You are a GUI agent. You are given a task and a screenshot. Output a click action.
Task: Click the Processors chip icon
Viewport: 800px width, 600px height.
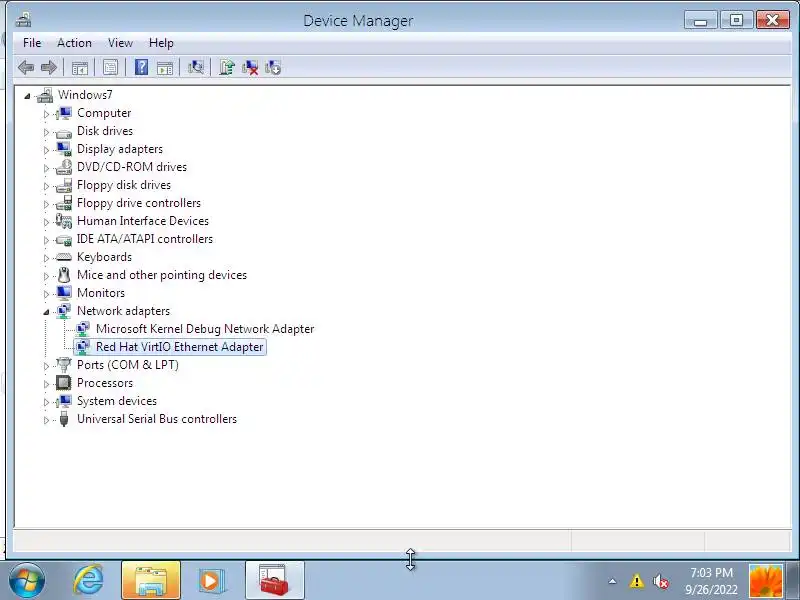64,383
